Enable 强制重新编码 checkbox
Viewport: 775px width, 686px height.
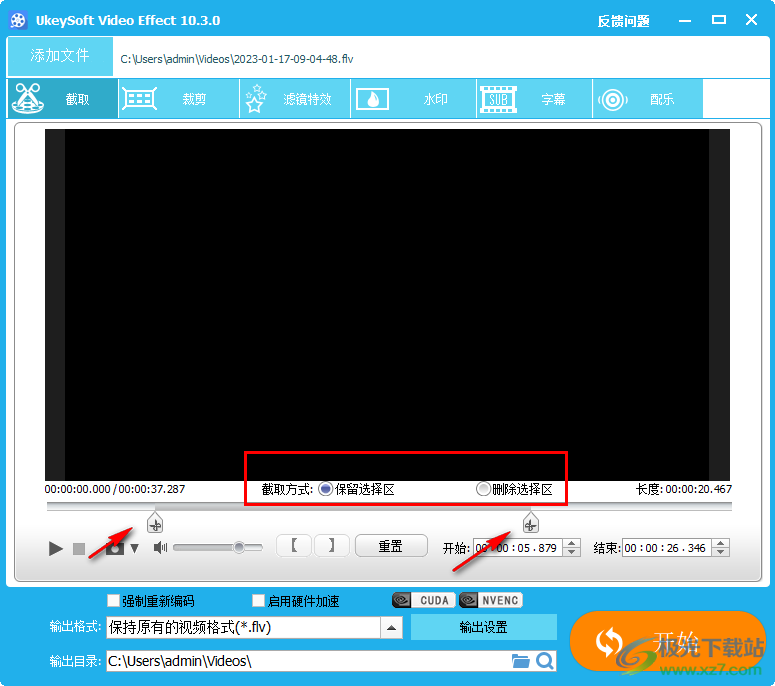(x=114, y=600)
